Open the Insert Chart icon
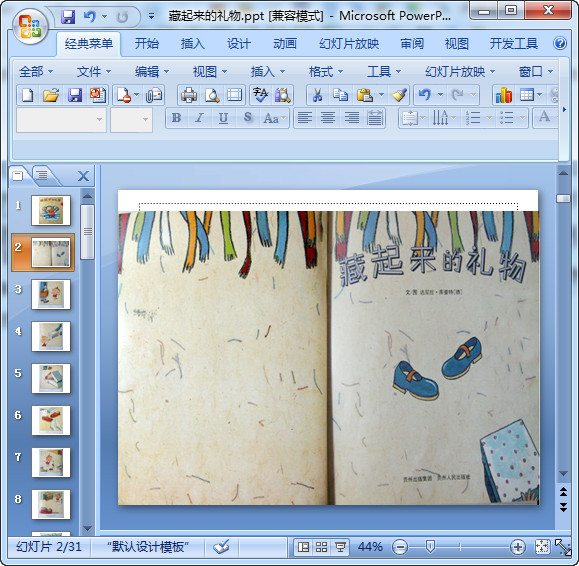The width and height of the screenshot is (579, 566). tap(504, 95)
